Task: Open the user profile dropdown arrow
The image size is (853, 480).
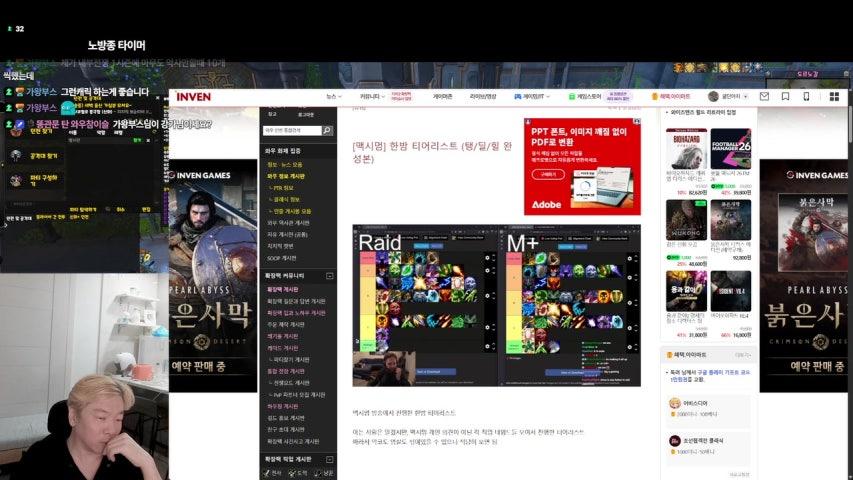Action: [x=745, y=96]
